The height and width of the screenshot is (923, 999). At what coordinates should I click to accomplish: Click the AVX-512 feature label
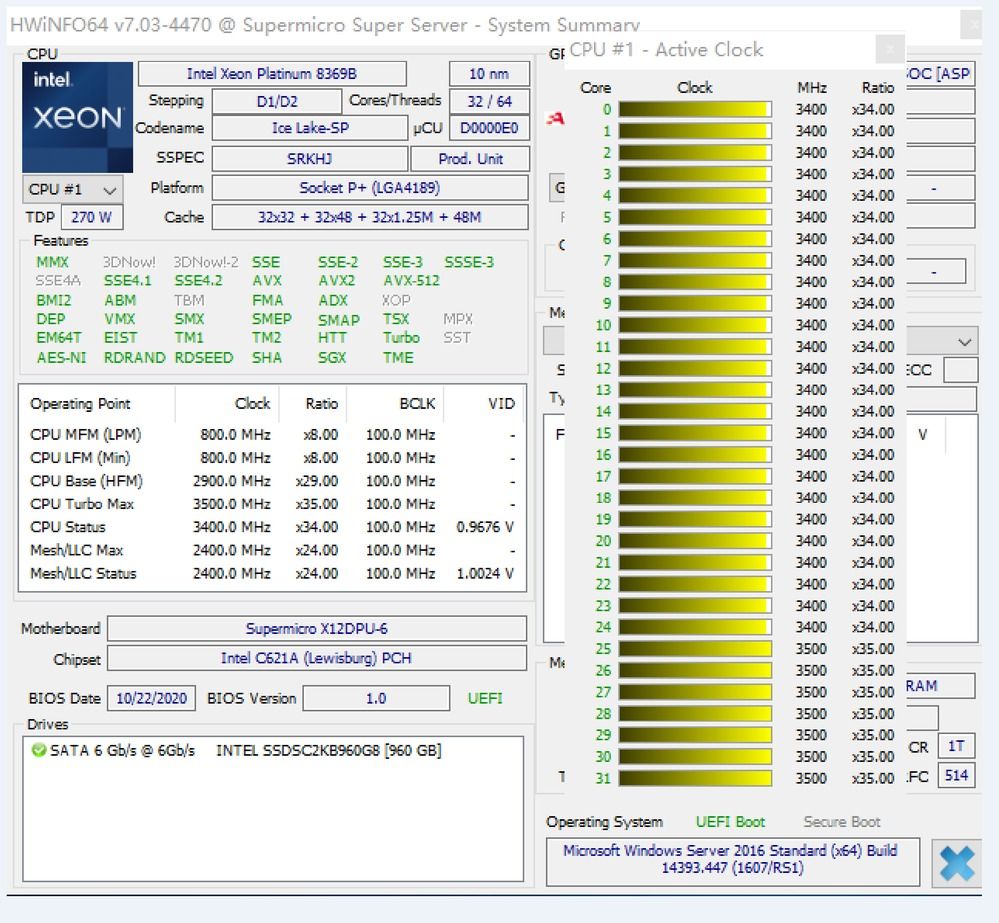(412, 281)
